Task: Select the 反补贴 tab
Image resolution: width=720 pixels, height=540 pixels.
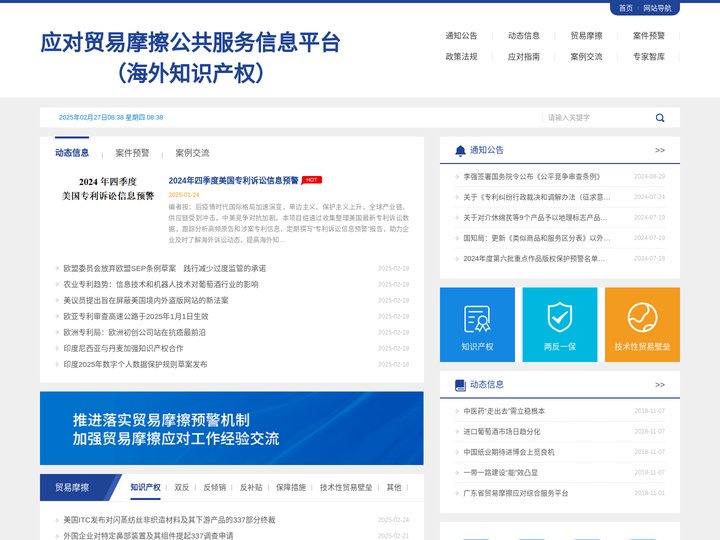Action: [x=251, y=488]
